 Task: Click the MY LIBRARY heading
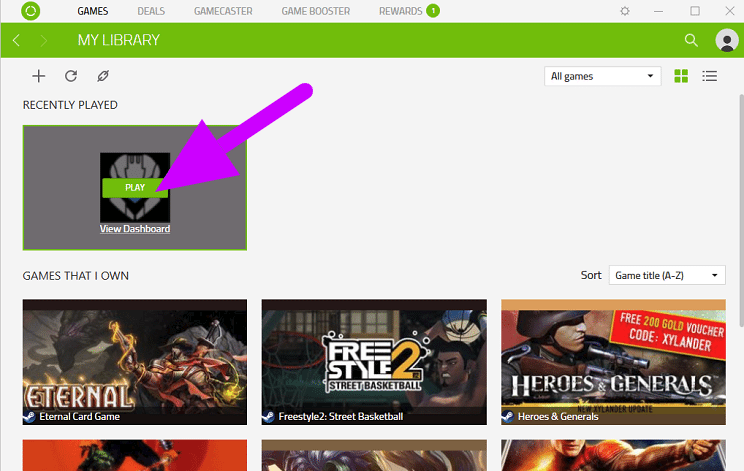(119, 40)
